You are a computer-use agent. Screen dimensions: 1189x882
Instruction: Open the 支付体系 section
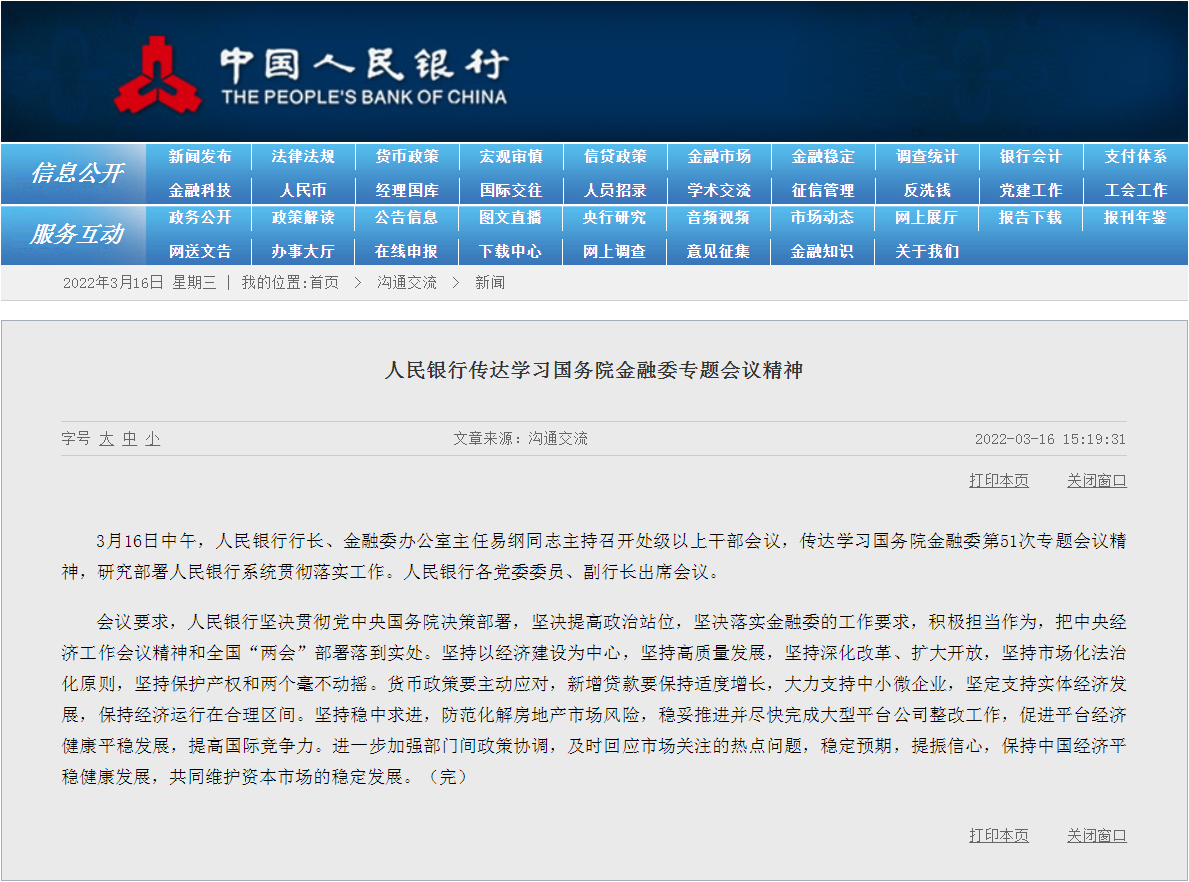click(1134, 156)
